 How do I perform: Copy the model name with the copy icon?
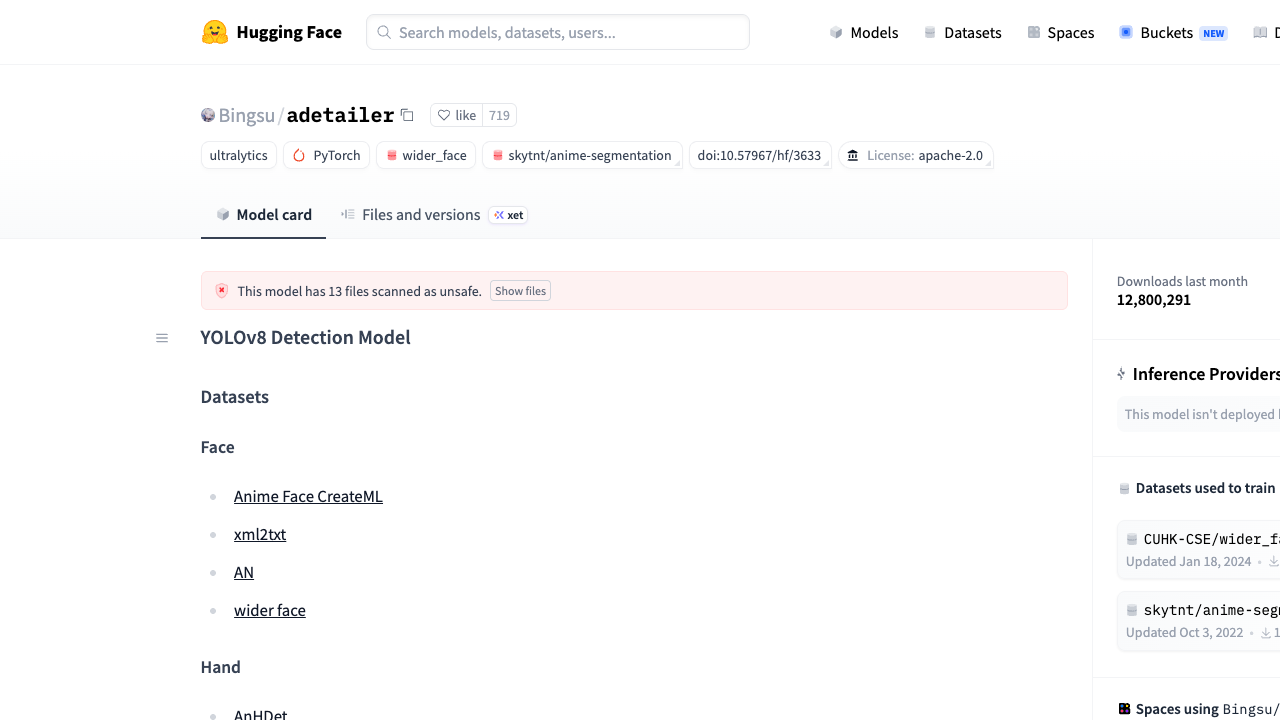click(407, 115)
